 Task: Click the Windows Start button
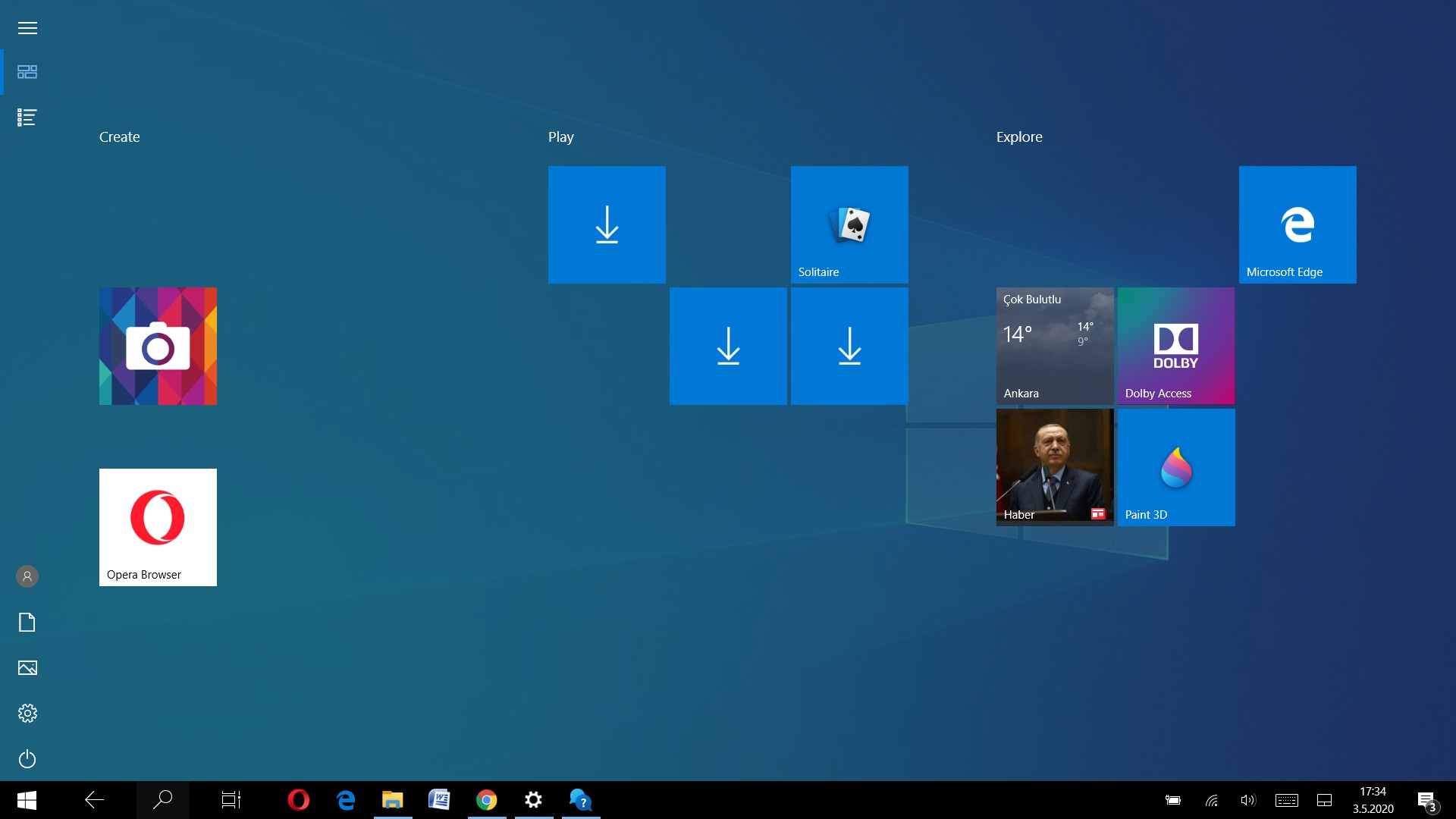tap(27, 800)
